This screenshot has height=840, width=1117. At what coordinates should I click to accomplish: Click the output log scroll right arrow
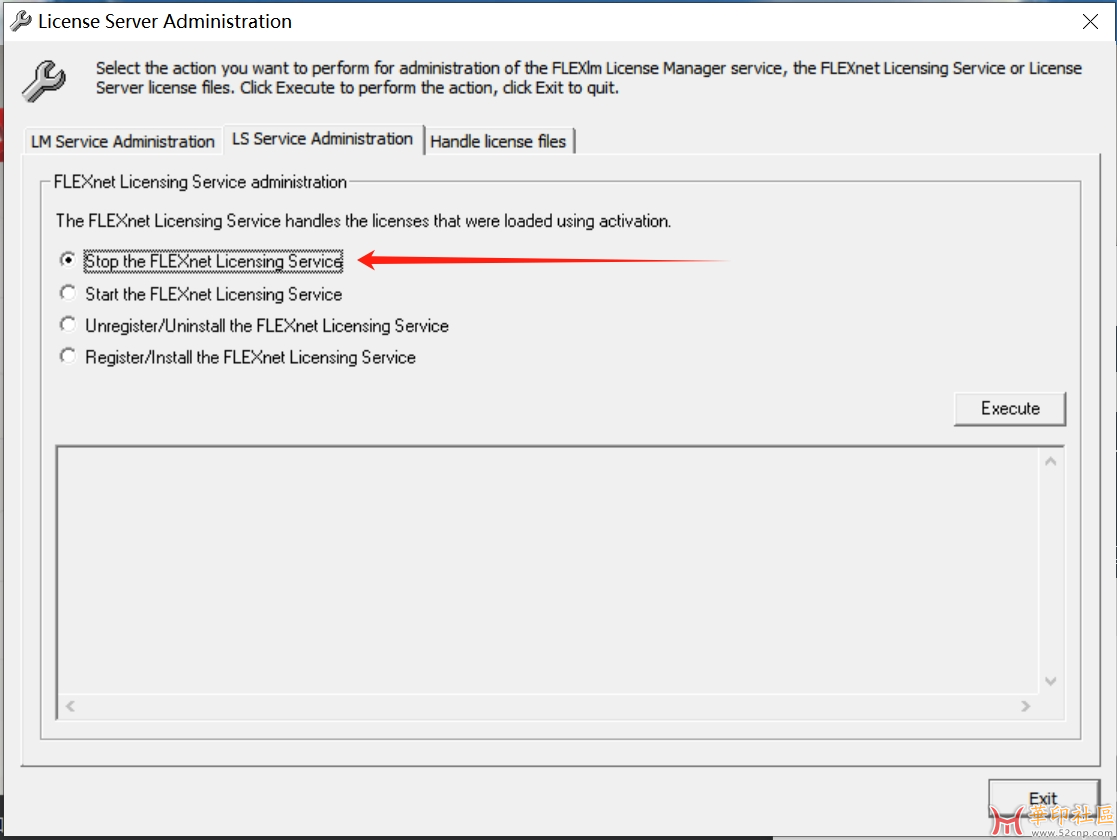pyautogui.click(x=1025, y=706)
